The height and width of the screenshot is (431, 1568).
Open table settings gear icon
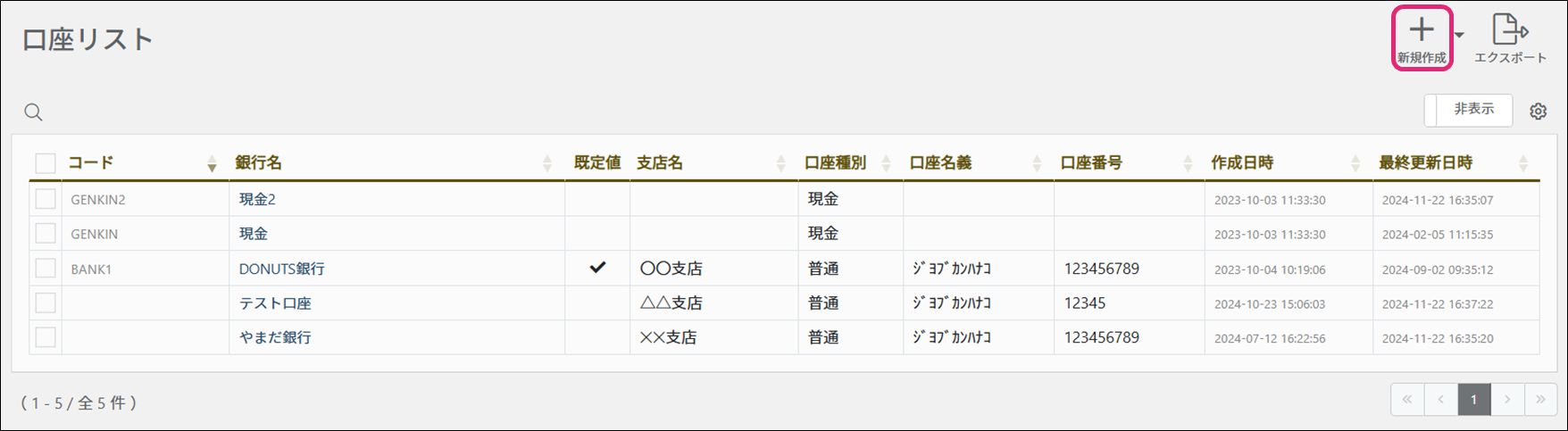pyautogui.click(x=1538, y=112)
